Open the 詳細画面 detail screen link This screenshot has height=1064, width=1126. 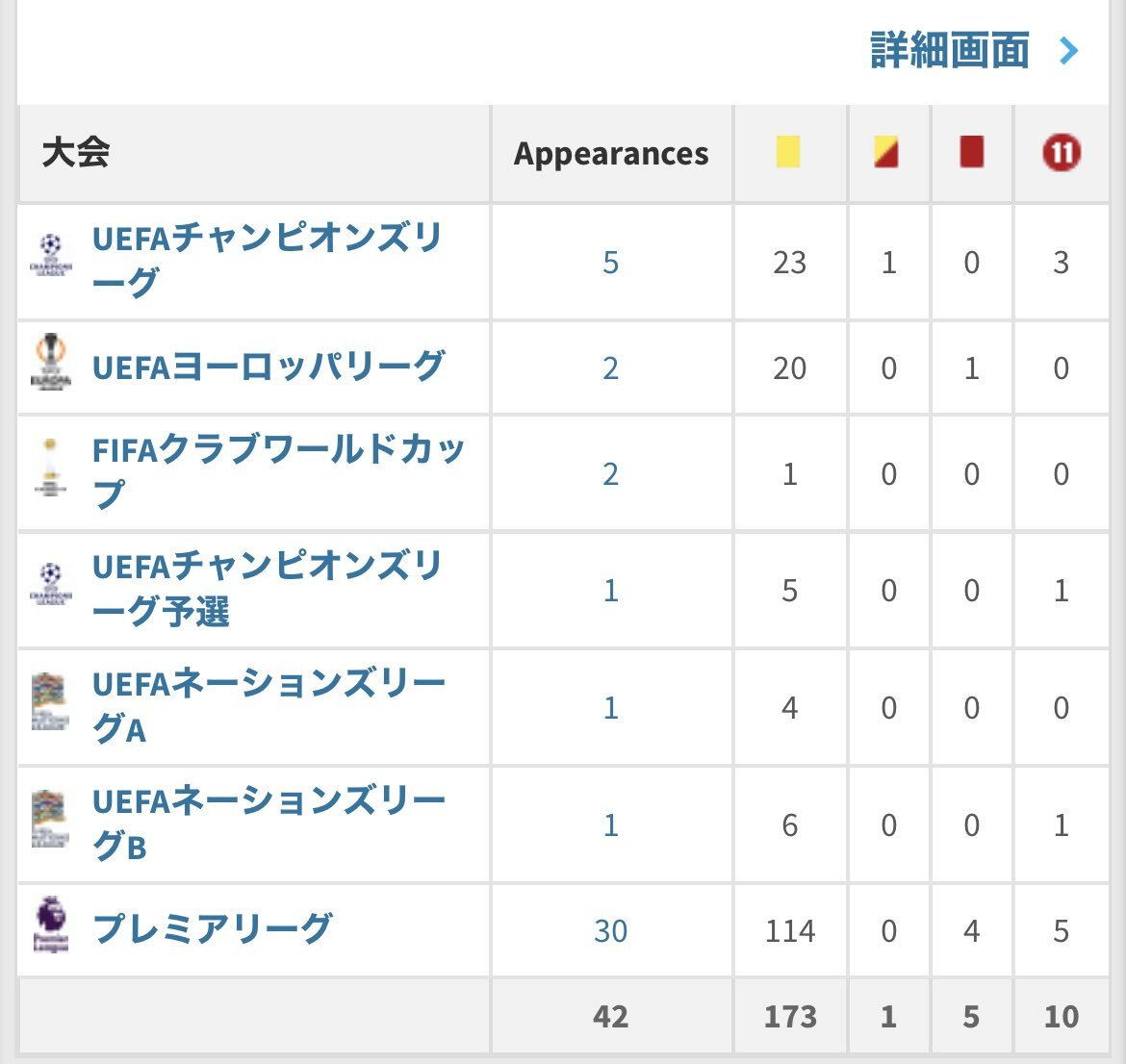[950, 50]
